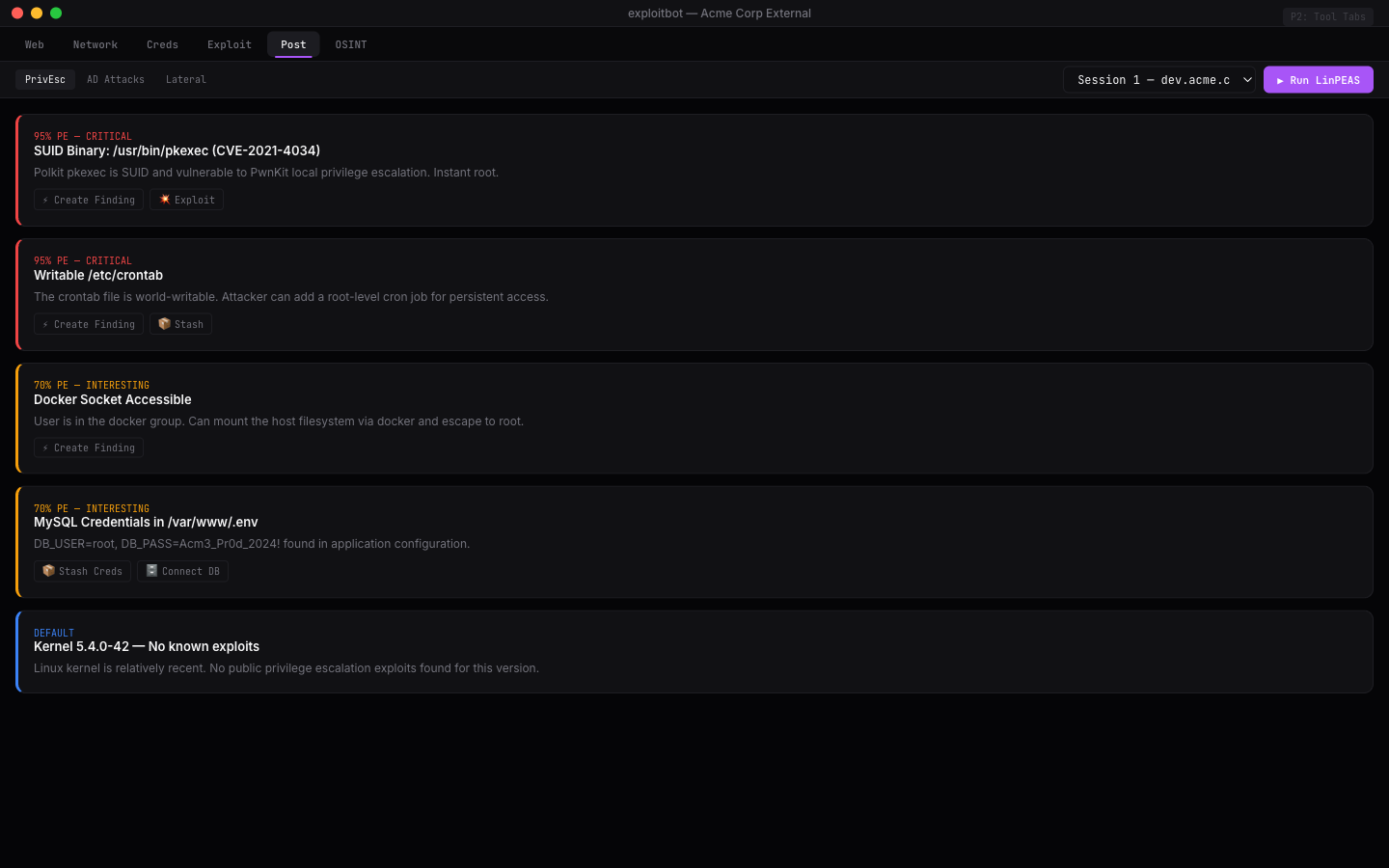Image resolution: width=1389 pixels, height=868 pixels.
Task: Open the Session 1 dev.acme.c dropdown
Action: pyautogui.click(x=1158, y=80)
